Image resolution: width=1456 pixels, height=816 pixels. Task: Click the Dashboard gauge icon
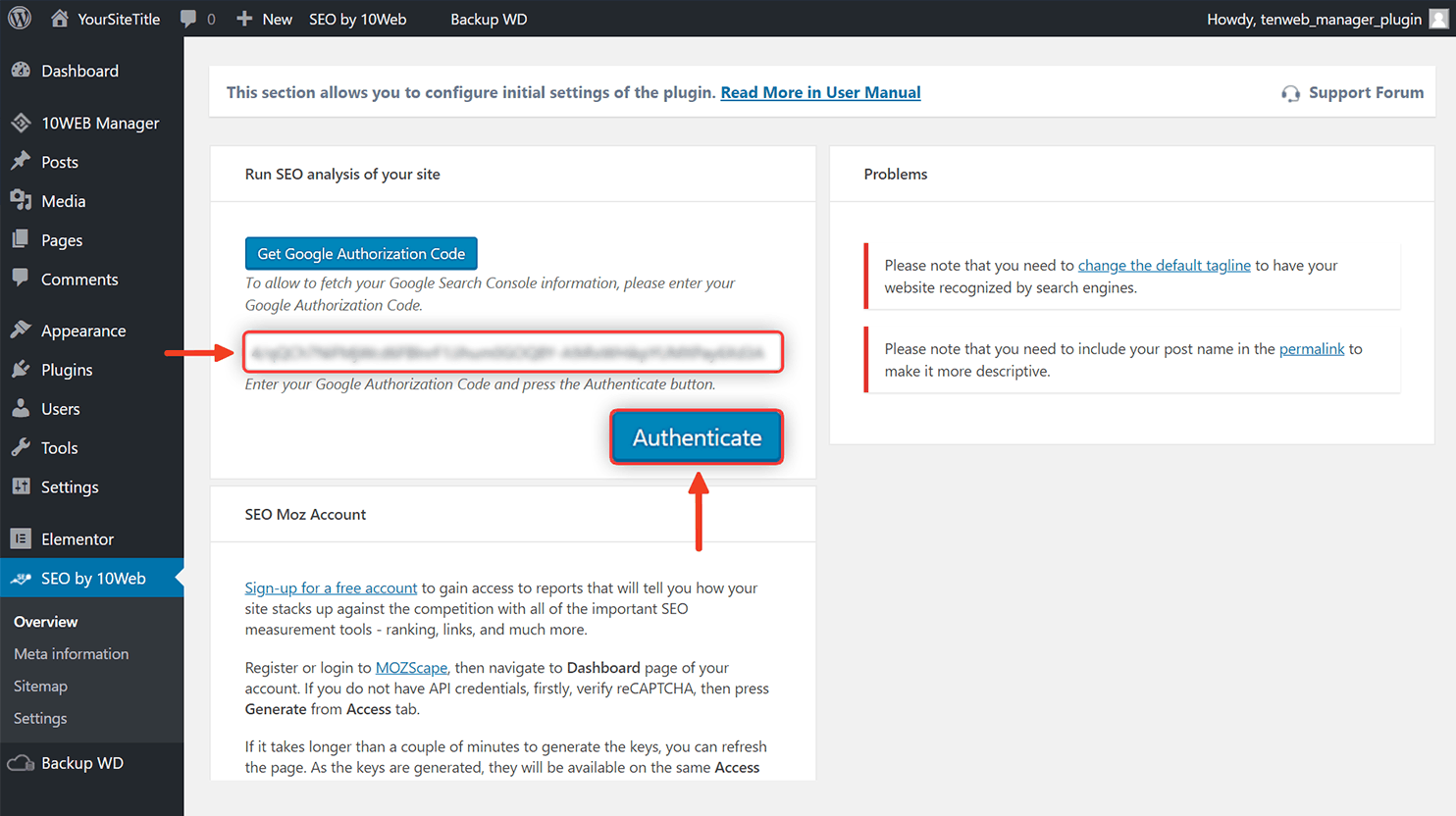[x=21, y=71]
